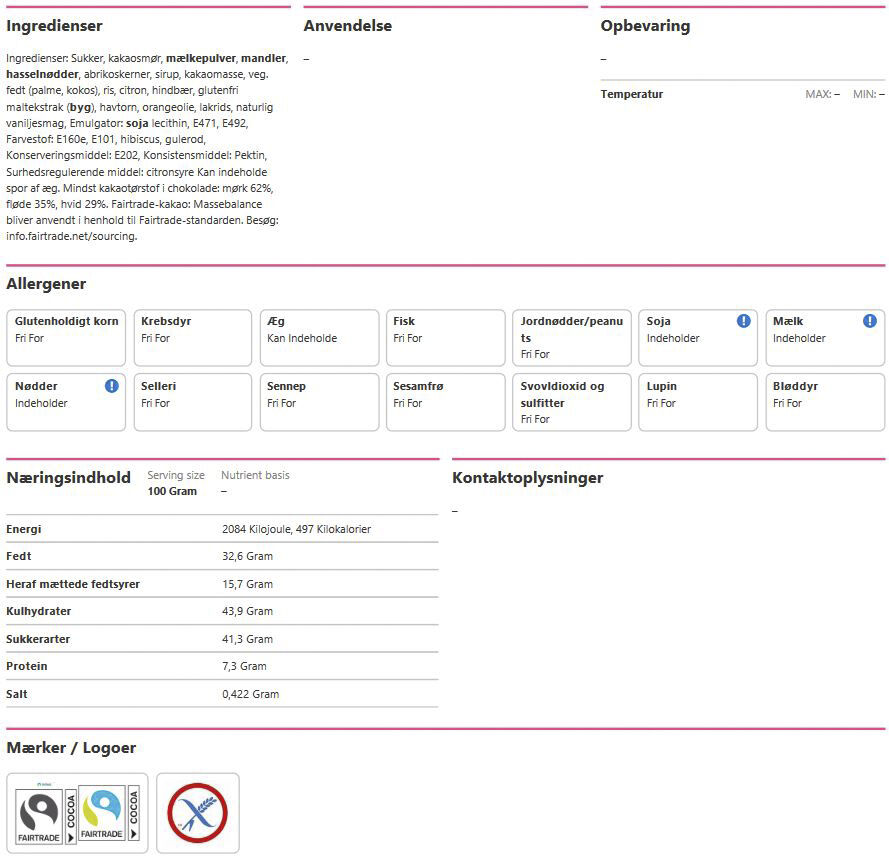Select the Æg allergen card
The image size is (889, 860).
click(x=319, y=338)
